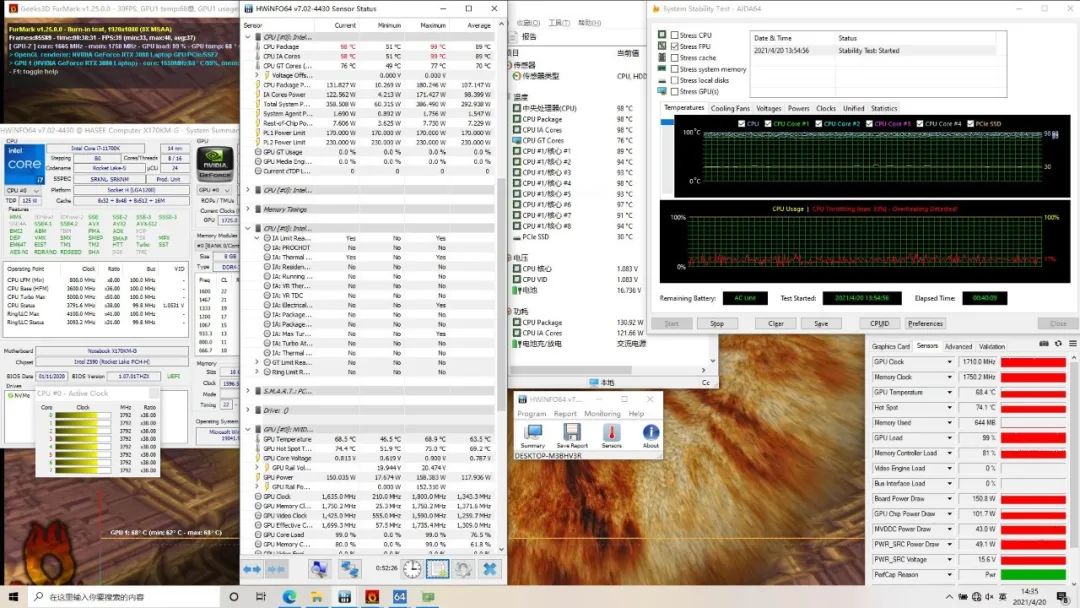Screen dimensions: 1080x608
Task: Click the Save Report floppy disk icon
Action: 571,432
